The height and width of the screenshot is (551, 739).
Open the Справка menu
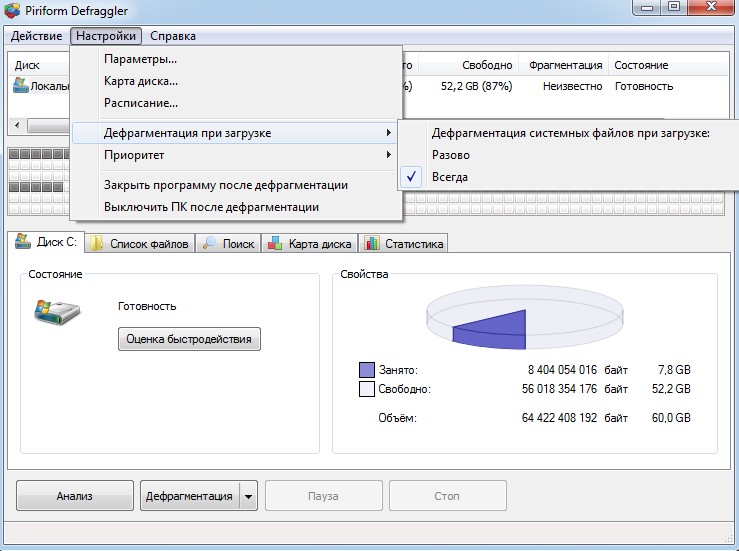pyautogui.click(x=173, y=36)
